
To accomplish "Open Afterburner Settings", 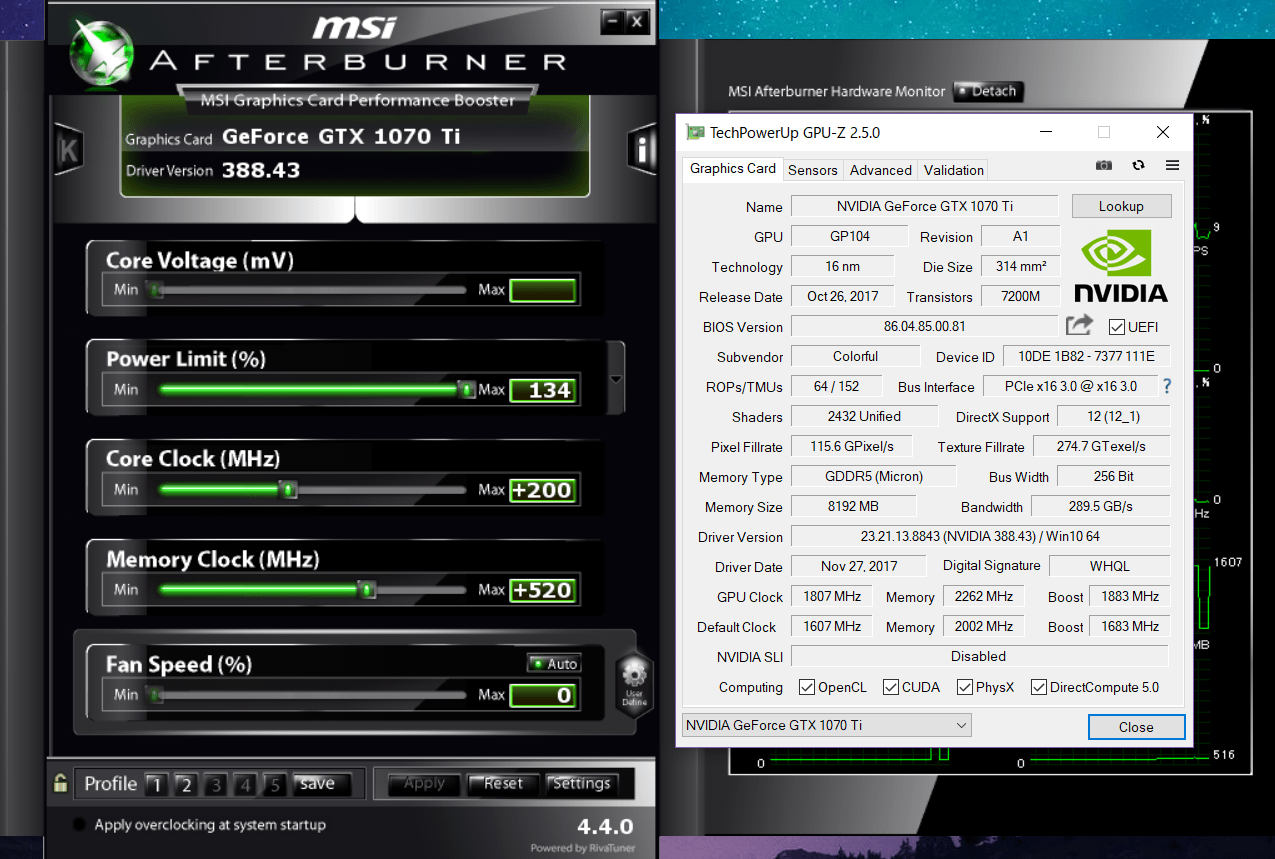I will tap(581, 784).
